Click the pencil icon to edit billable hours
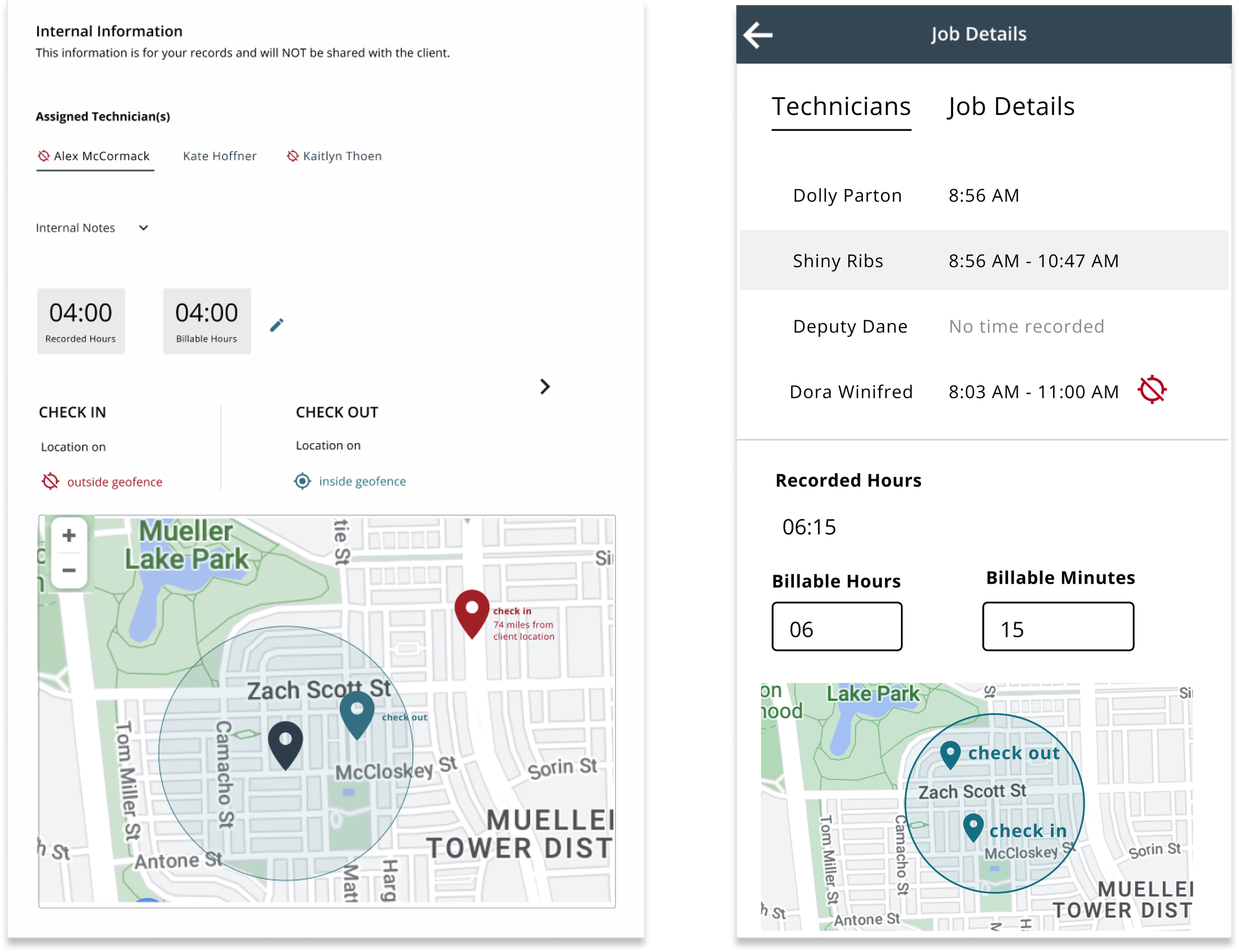The height and width of the screenshot is (952, 1239). pyautogui.click(x=277, y=325)
